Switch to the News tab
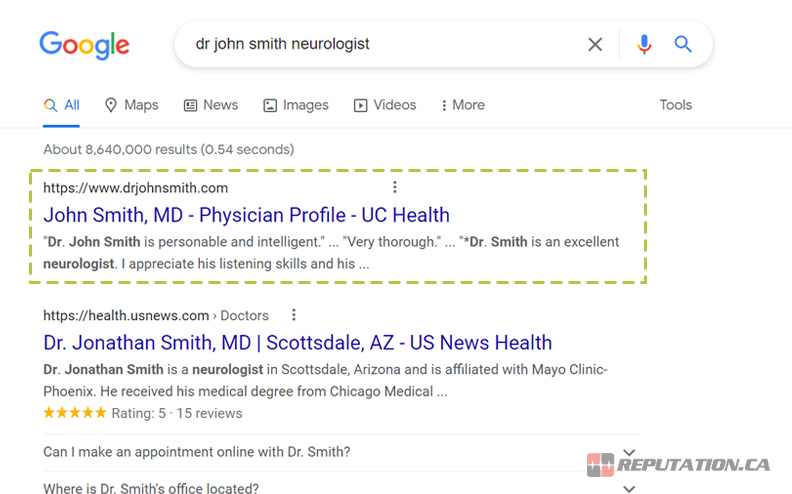This screenshot has height=494, width=792. [x=210, y=105]
